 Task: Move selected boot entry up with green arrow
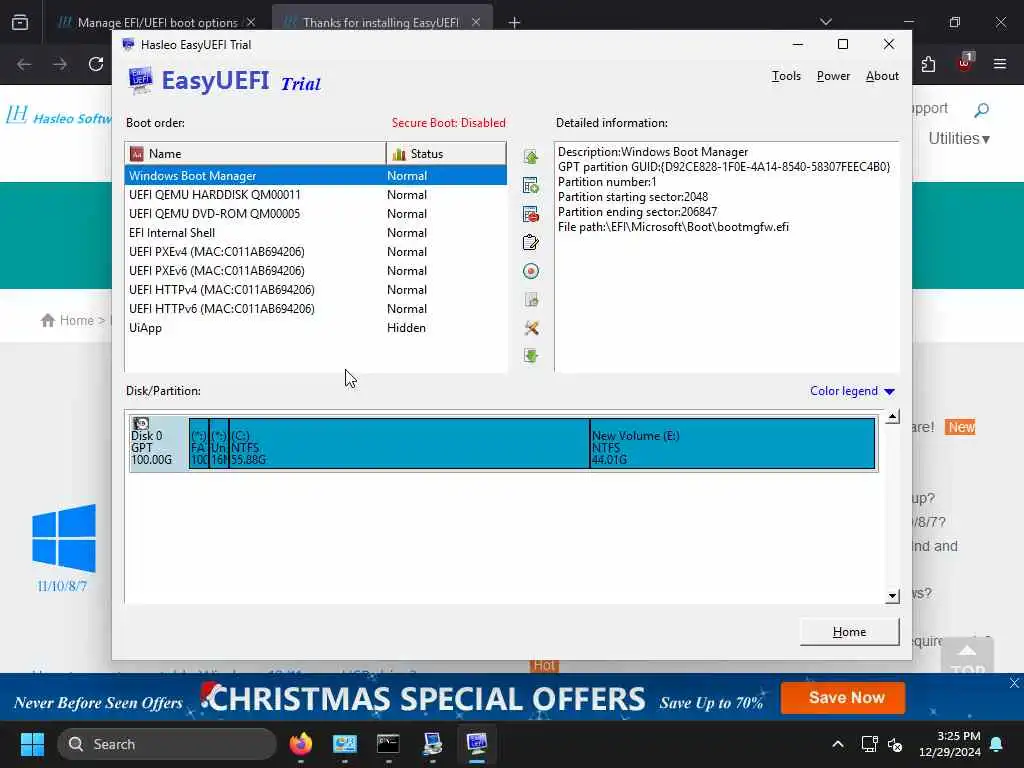point(531,157)
